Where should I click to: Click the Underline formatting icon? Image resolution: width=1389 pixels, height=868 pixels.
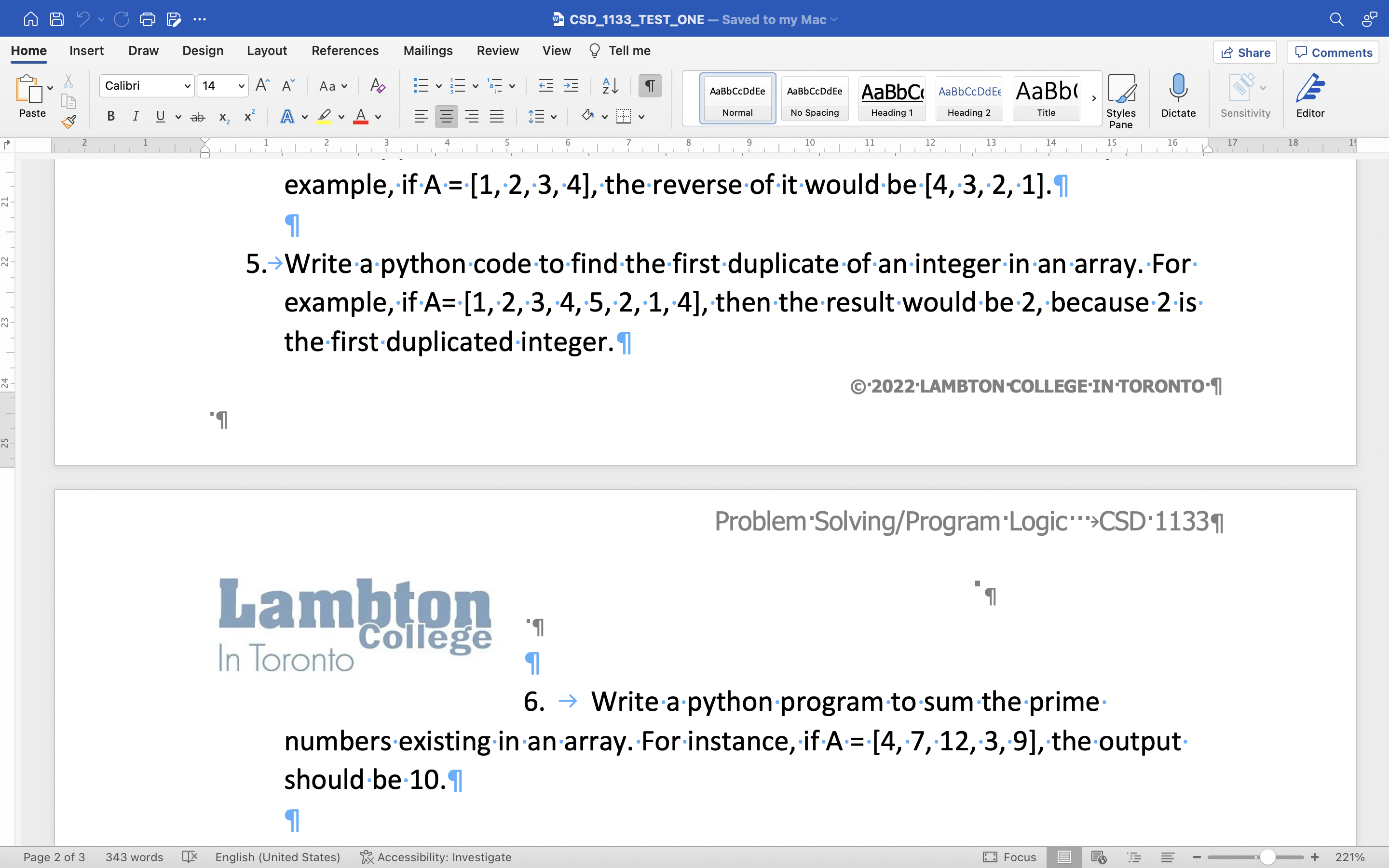tap(159, 117)
